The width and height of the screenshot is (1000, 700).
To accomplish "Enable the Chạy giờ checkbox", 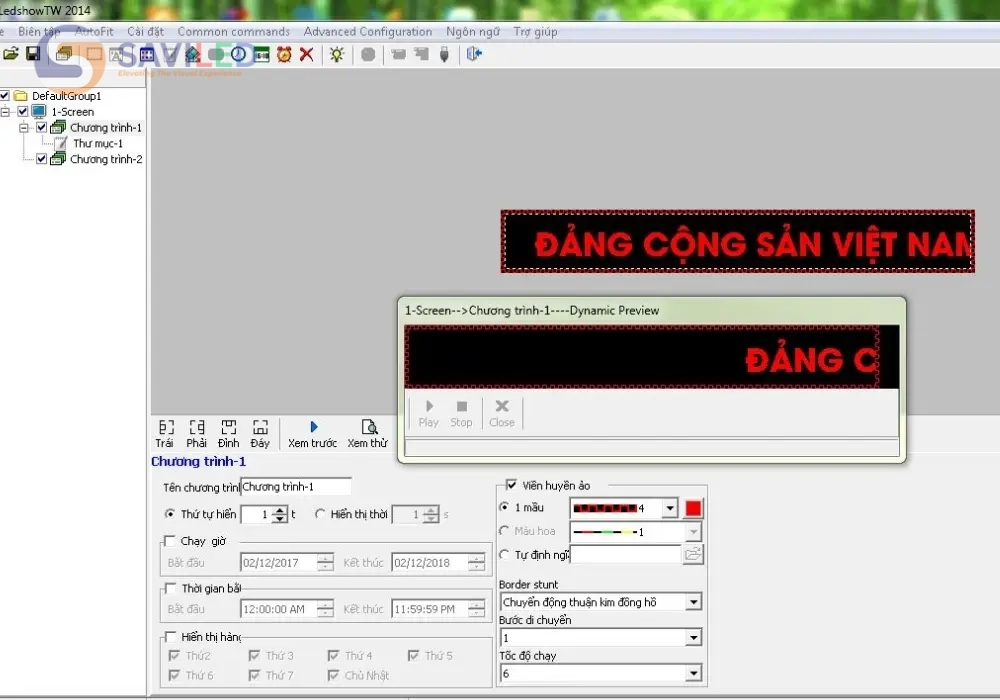I will click(169, 541).
